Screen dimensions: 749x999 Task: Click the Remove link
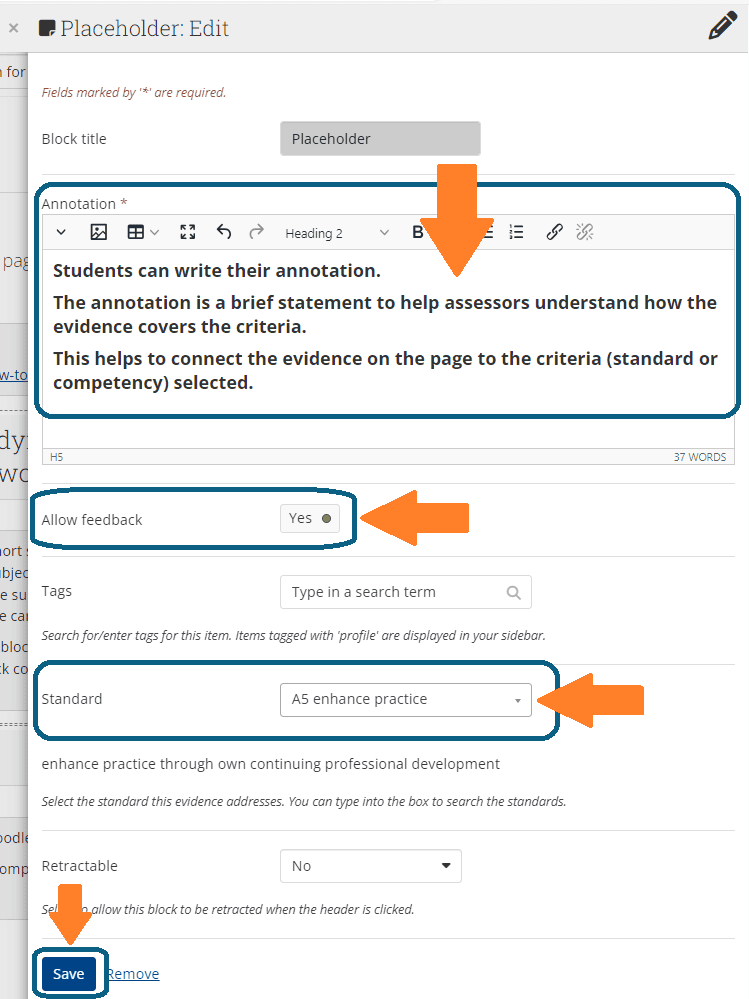[x=133, y=974]
